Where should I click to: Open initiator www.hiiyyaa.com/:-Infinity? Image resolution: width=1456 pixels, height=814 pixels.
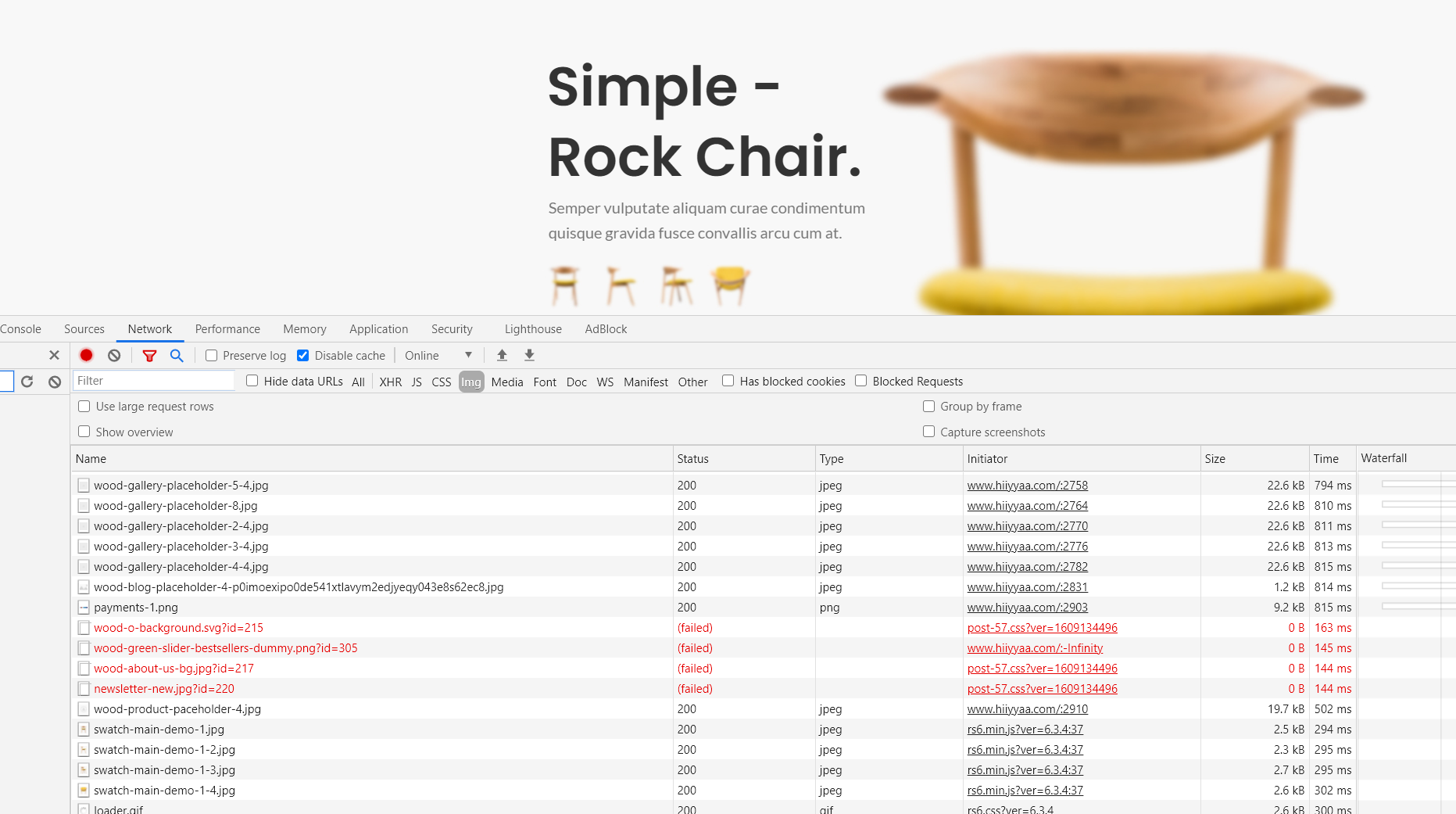click(x=1035, y=648)
